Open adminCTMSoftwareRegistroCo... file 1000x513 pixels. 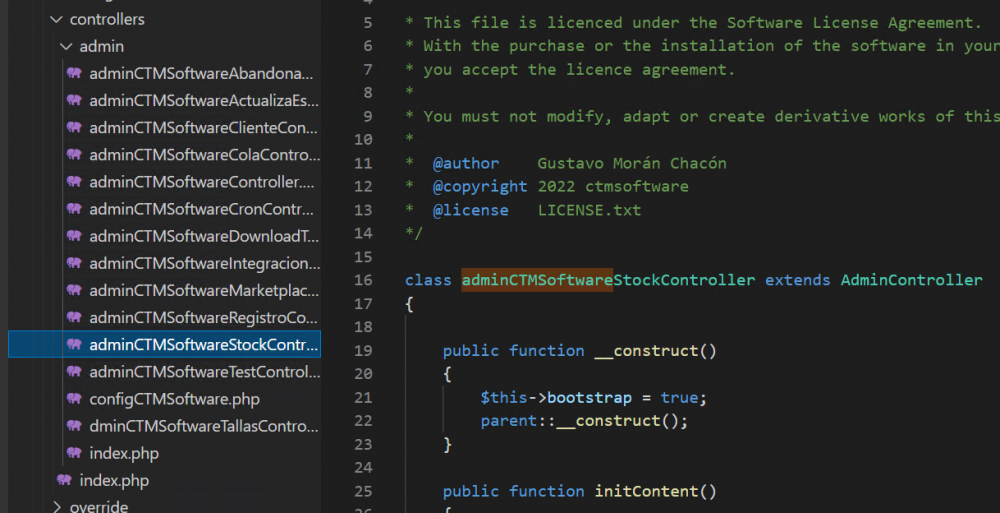[203, 317]
